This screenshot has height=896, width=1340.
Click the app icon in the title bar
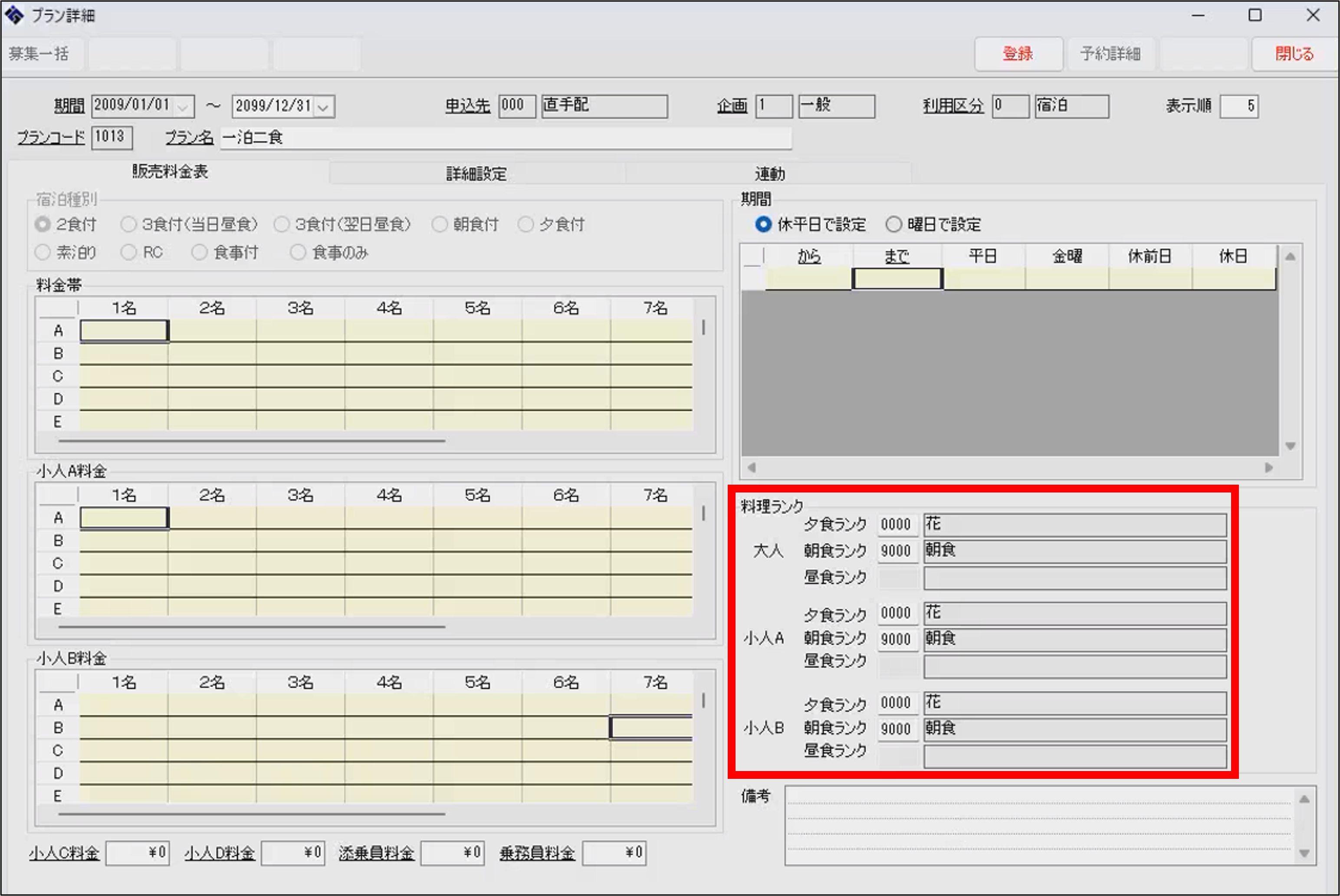14,15
